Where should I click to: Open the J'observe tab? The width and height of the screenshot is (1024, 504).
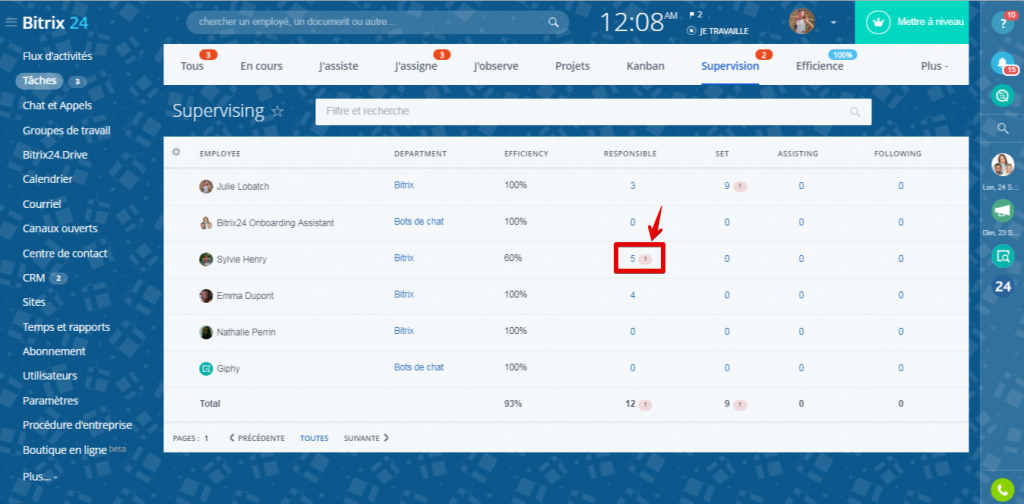[496, 66]
